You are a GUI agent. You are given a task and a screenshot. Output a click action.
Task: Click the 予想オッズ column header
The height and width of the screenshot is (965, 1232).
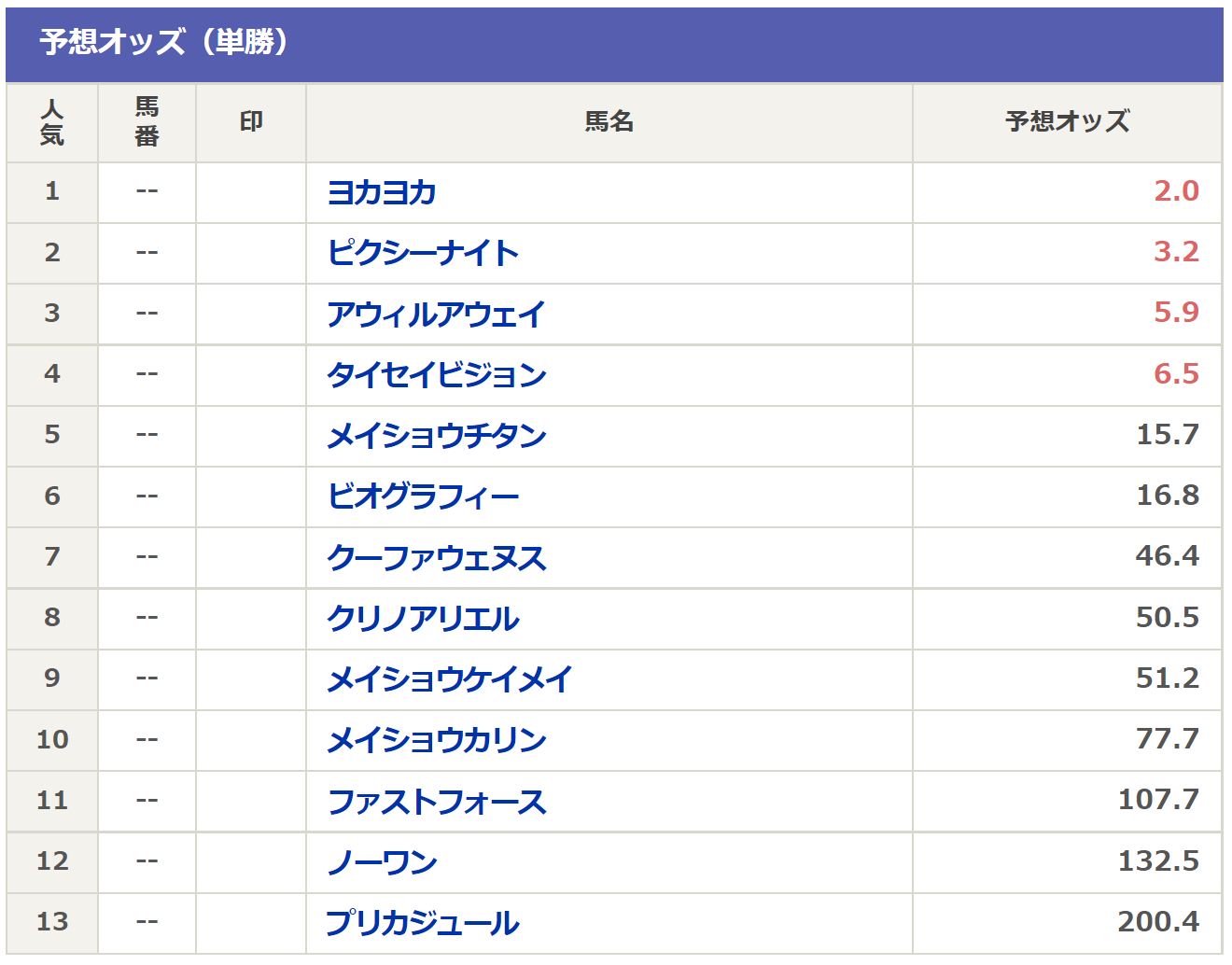coord(1067,122)
